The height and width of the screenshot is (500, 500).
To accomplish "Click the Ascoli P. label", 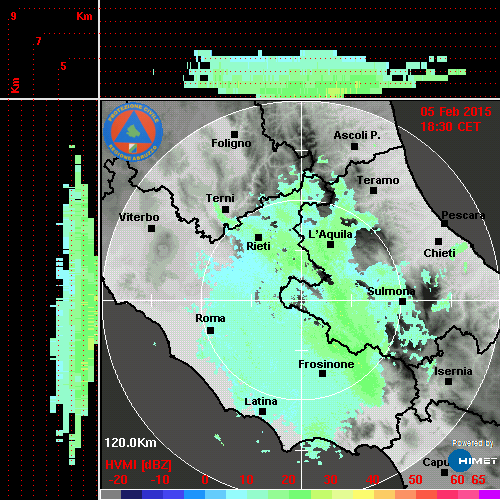I will [357, 135].
